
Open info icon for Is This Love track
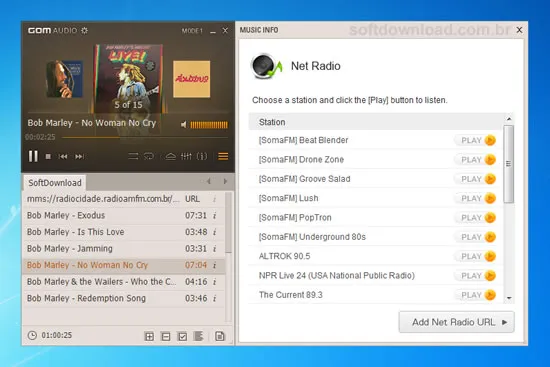(x=214, y=232)
